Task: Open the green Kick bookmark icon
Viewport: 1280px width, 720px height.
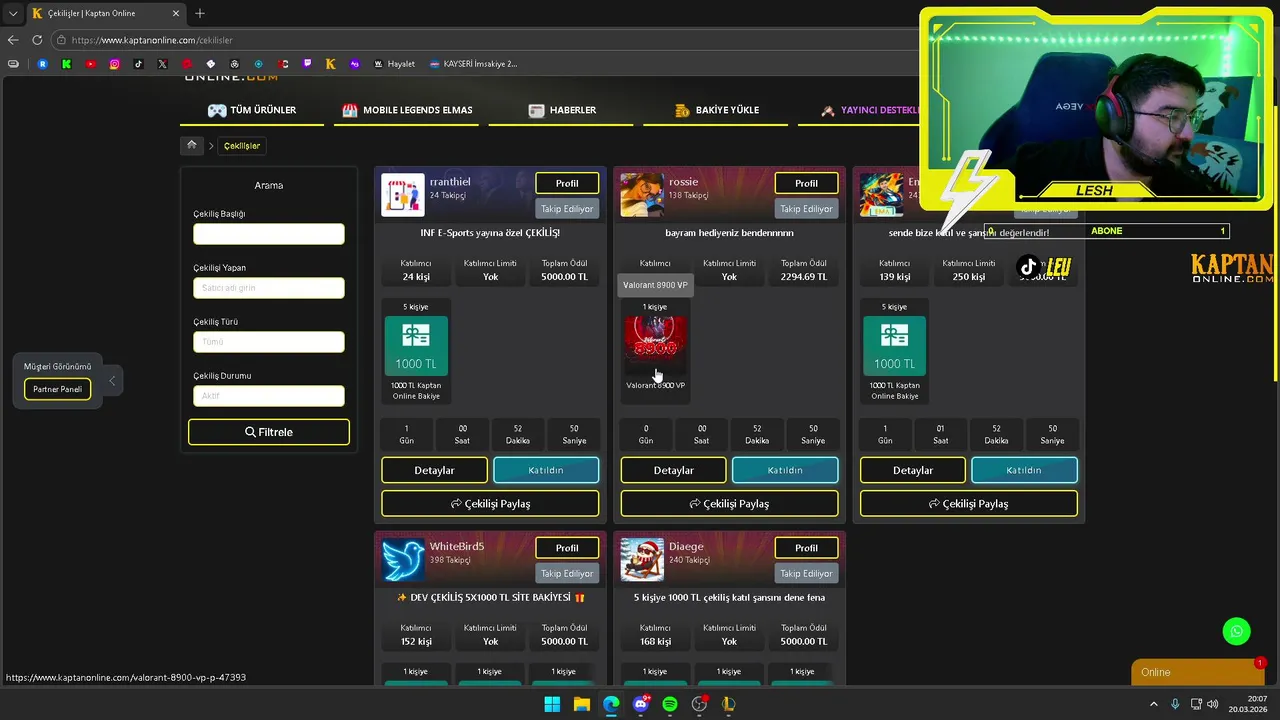Action: click(66, 64)
